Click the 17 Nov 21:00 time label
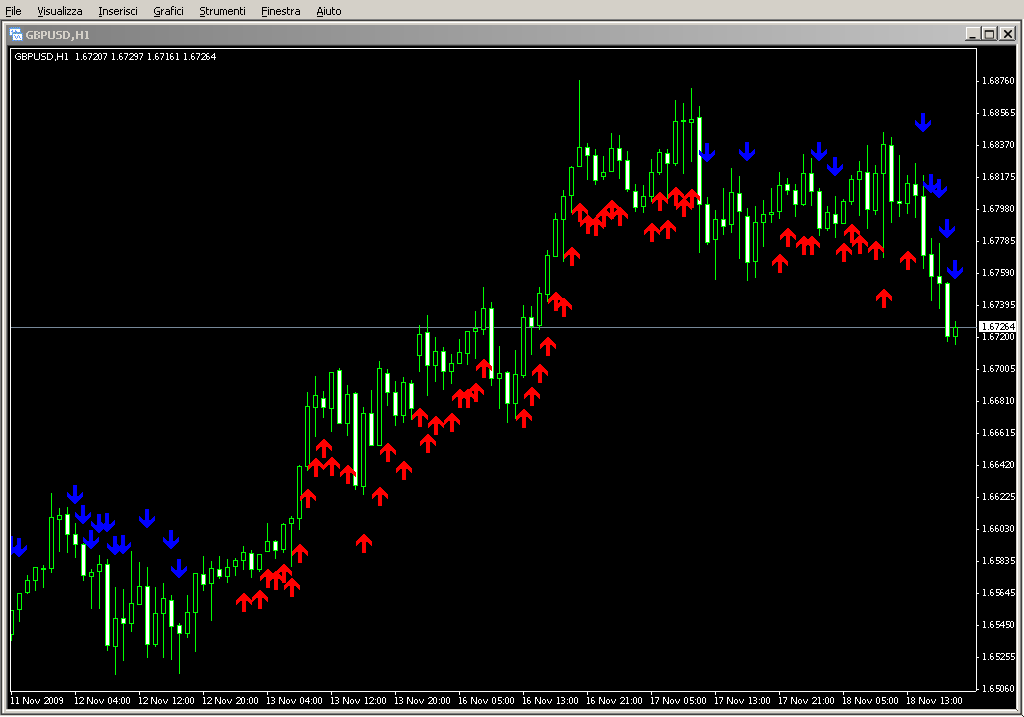Viewport: 1024px width, 717px height. coord(807,701)
